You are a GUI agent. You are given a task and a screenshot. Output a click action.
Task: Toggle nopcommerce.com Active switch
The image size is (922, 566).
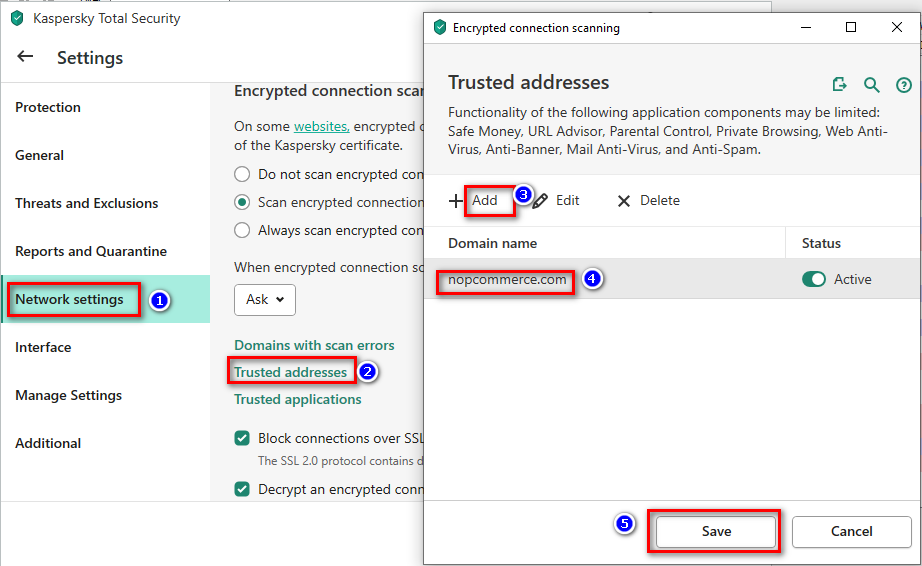(x=813, y=280)
